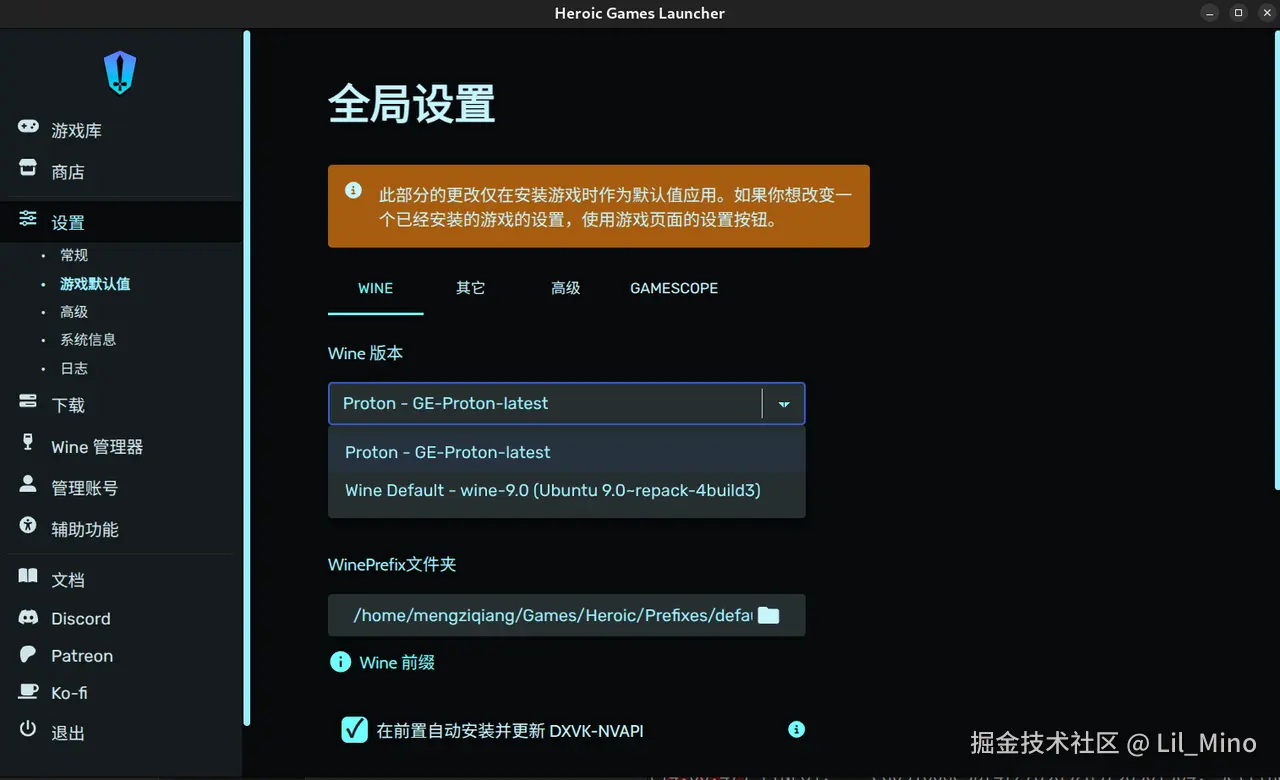Open 管理账号 account manager

[x=83, y=487]
